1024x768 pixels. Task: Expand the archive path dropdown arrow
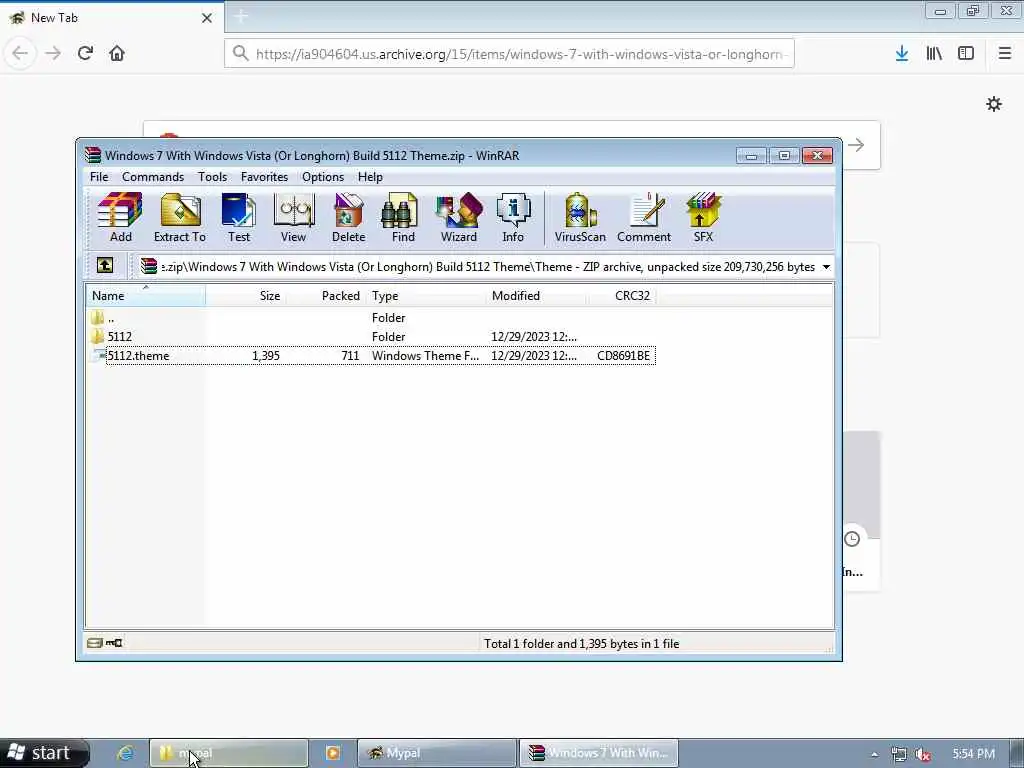coord(826,266)
